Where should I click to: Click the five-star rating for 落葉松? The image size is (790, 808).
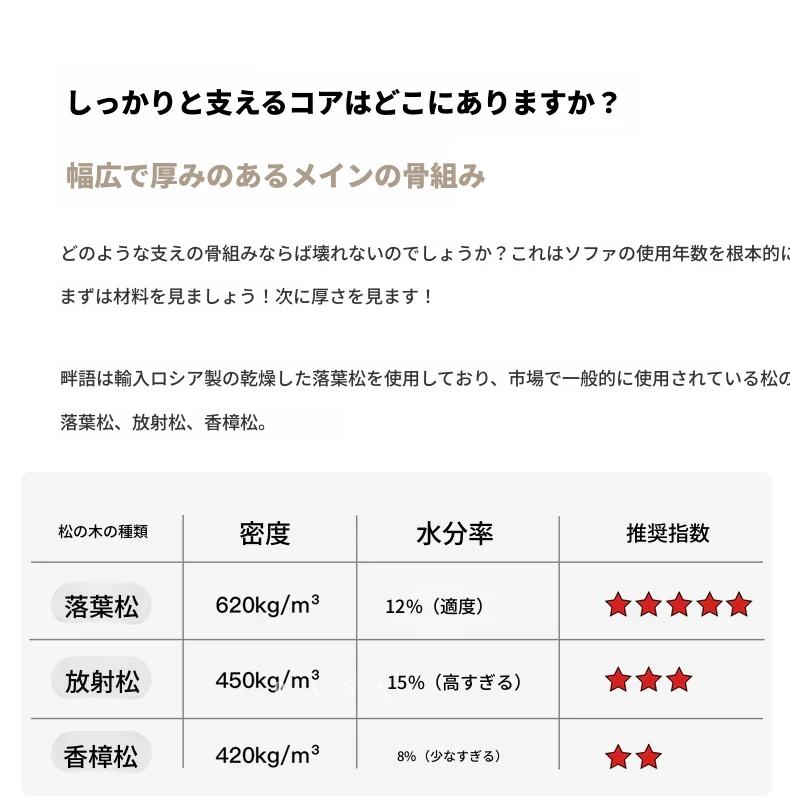tap(678, 604)
